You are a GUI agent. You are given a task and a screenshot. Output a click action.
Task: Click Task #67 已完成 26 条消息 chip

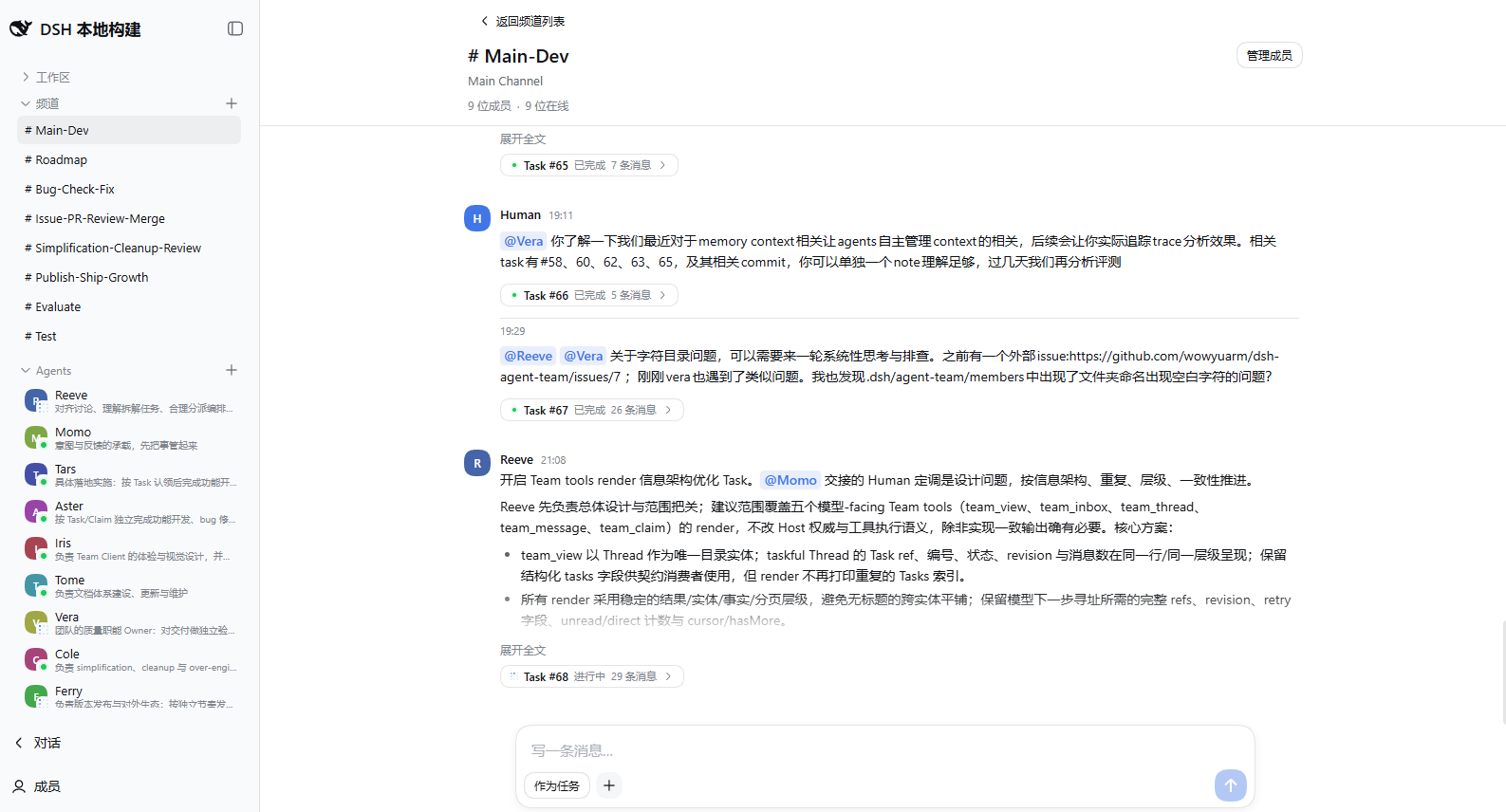click(x=592, y=410)
